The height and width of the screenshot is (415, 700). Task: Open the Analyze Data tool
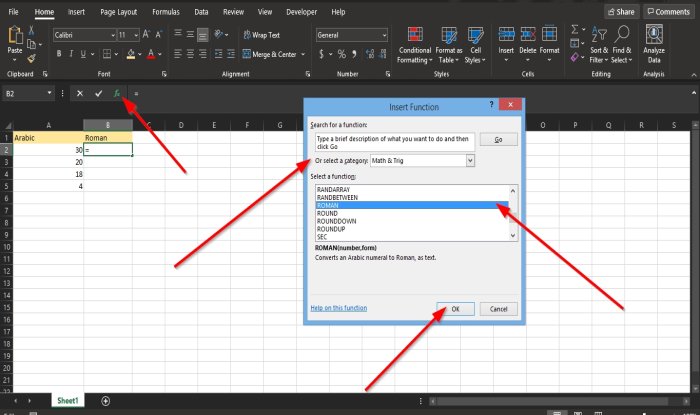(654, 44)
